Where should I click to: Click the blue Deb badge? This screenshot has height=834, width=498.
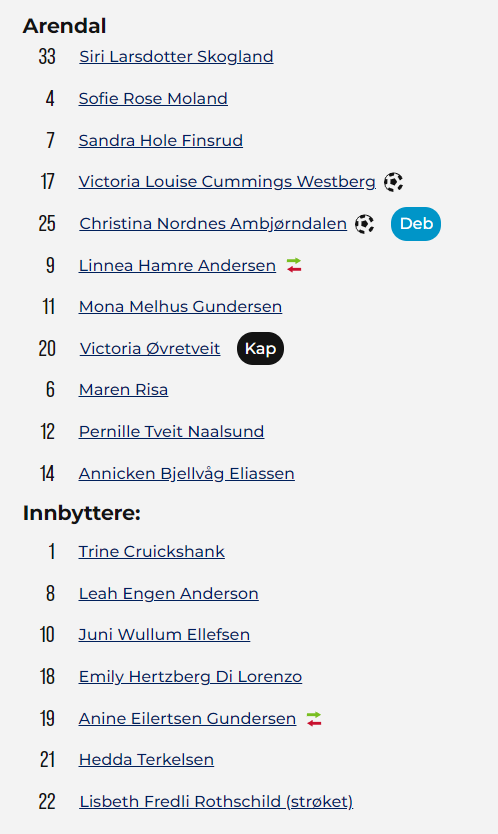coord(416,224)
